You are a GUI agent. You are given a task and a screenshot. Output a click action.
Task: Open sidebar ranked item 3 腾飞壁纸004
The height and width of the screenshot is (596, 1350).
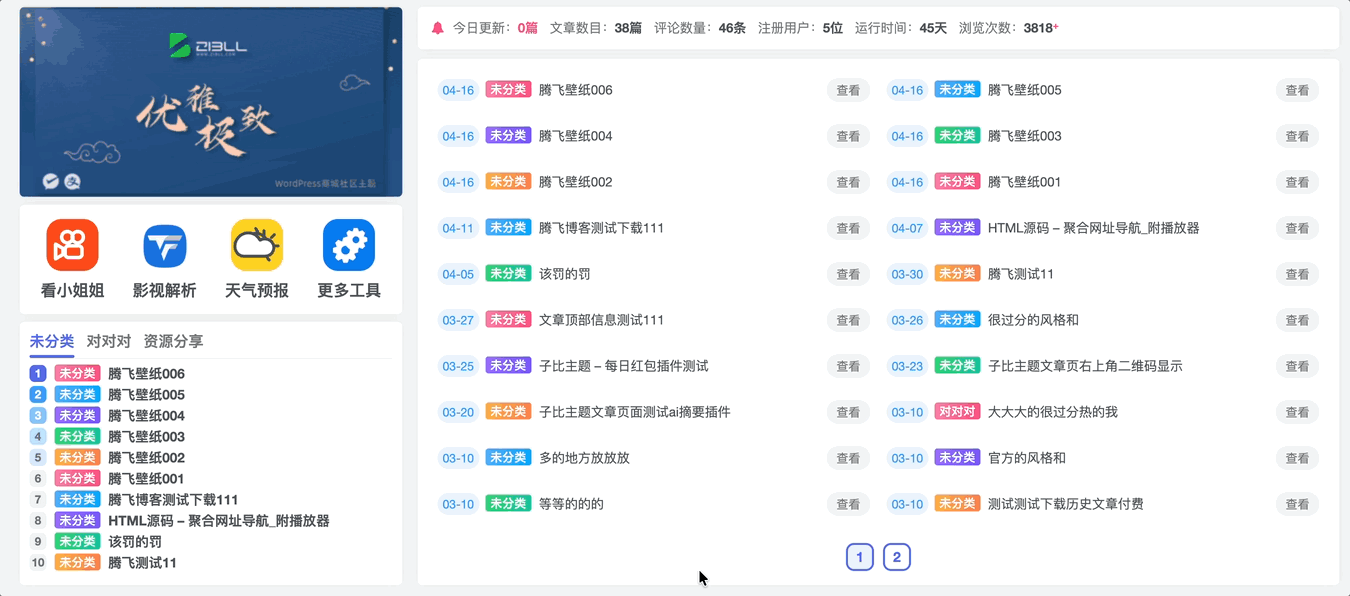click(146, 415)
